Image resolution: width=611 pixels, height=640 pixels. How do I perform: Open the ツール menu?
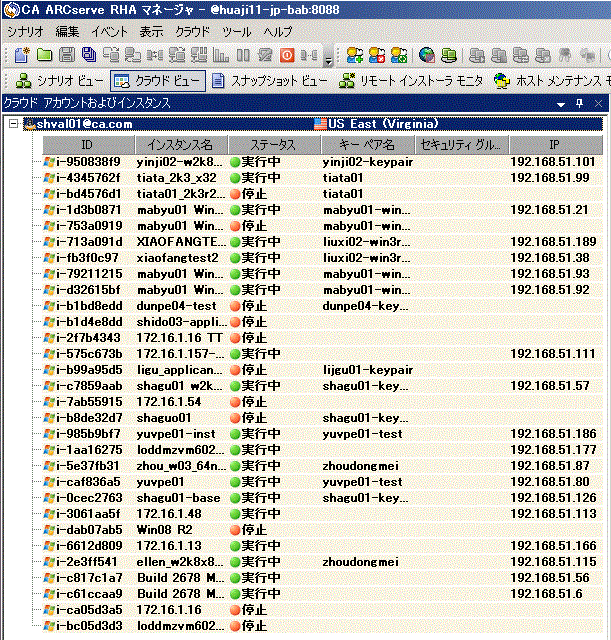(237, 31)
